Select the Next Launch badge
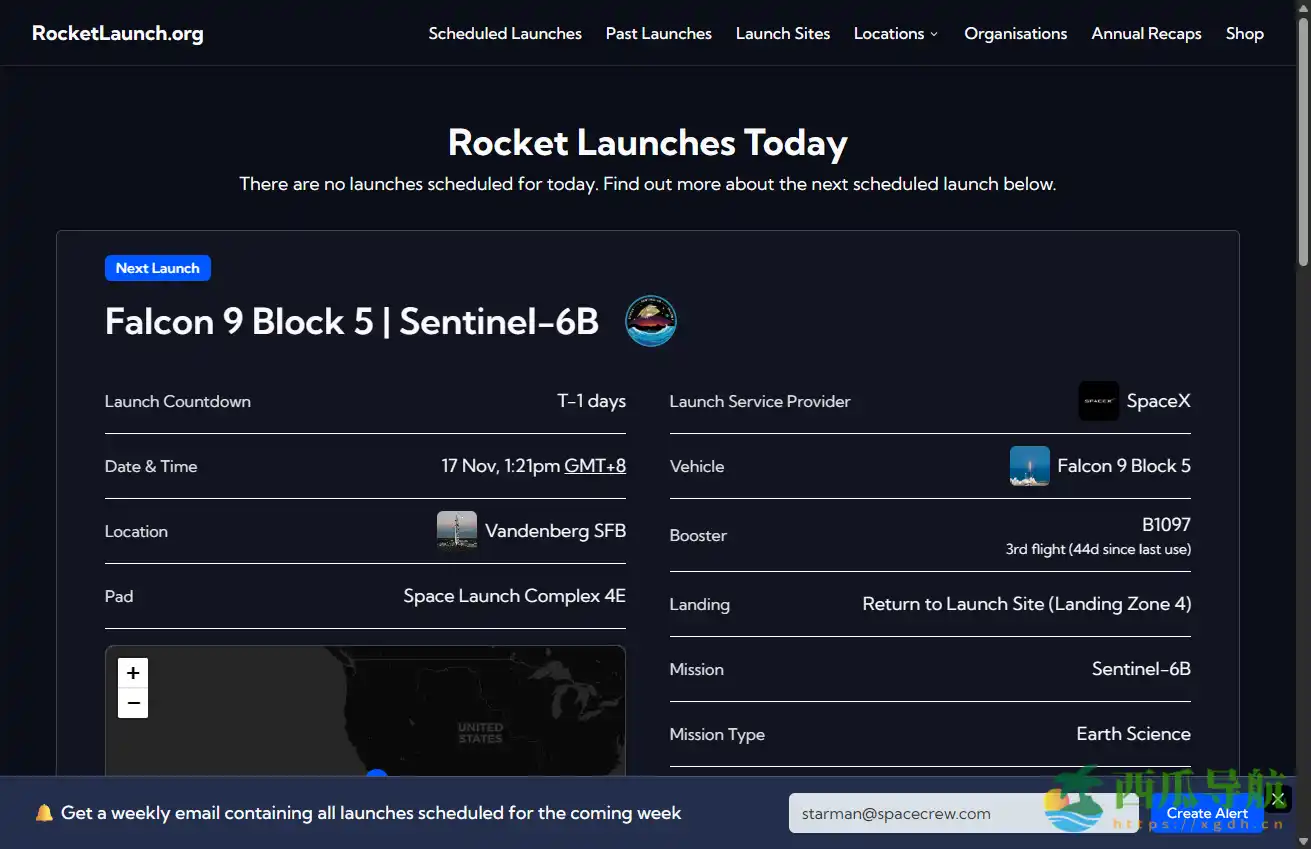1311x849 pixels. pyautogui.click(x=157, y=267)
